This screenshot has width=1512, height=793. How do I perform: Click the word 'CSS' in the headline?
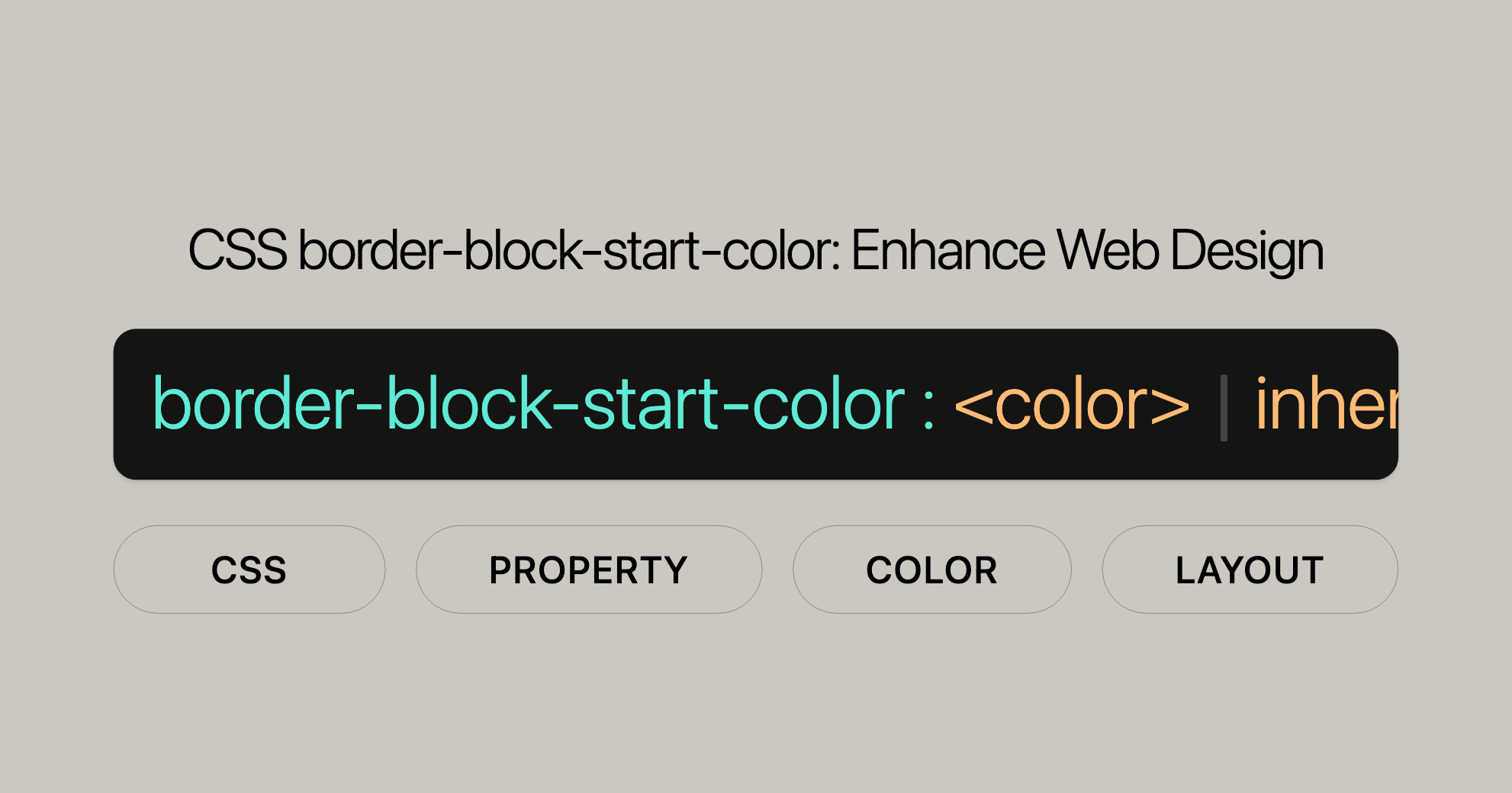237,250
